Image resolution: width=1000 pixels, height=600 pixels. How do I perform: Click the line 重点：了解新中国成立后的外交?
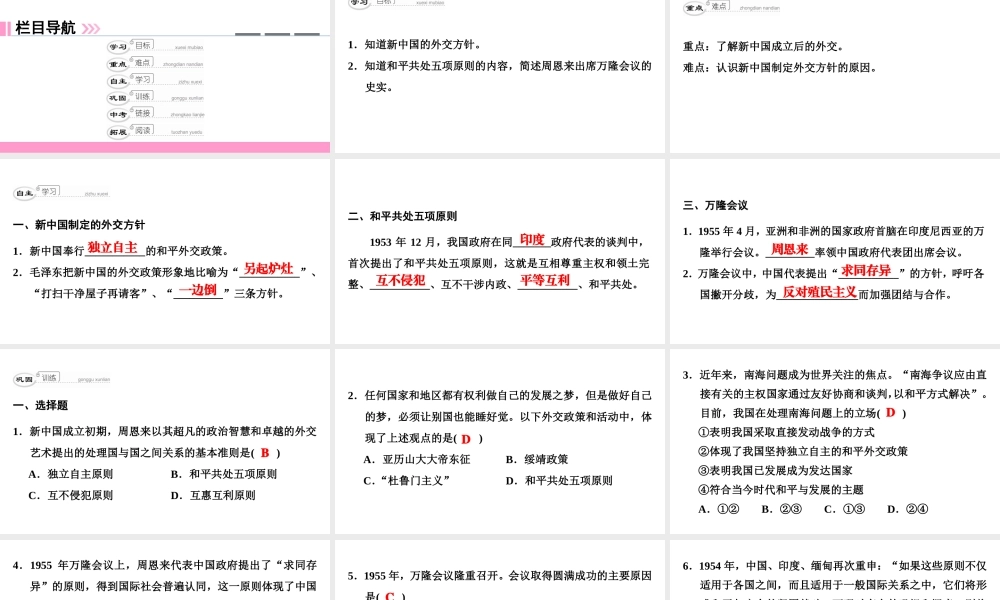point(763,47)
